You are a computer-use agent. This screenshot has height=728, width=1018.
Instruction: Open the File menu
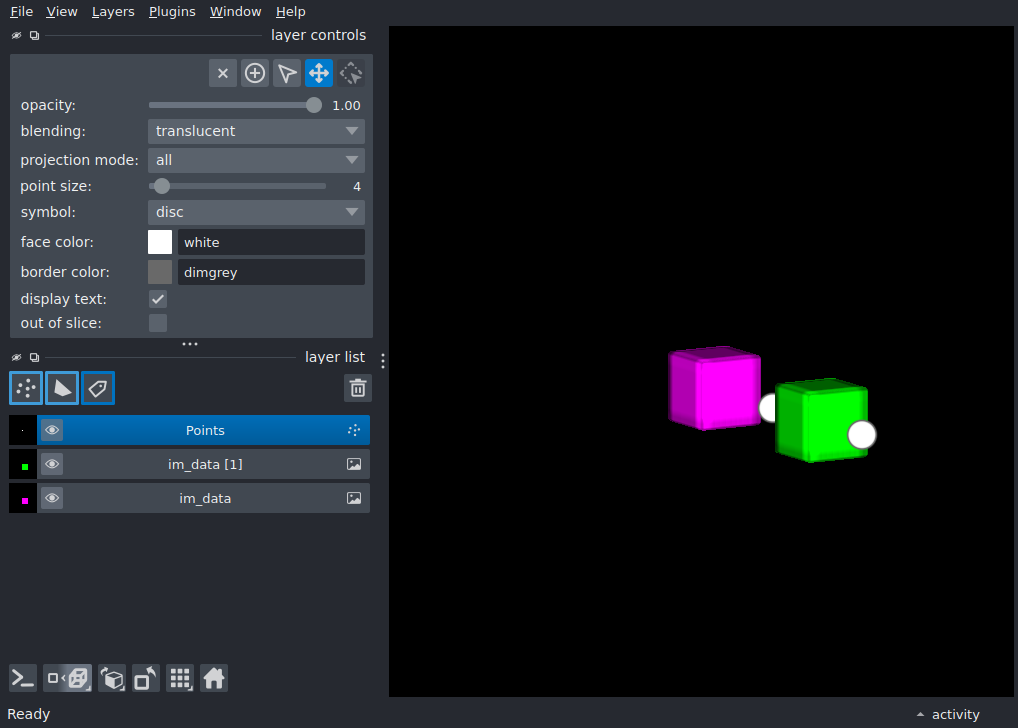coord(21,12)
